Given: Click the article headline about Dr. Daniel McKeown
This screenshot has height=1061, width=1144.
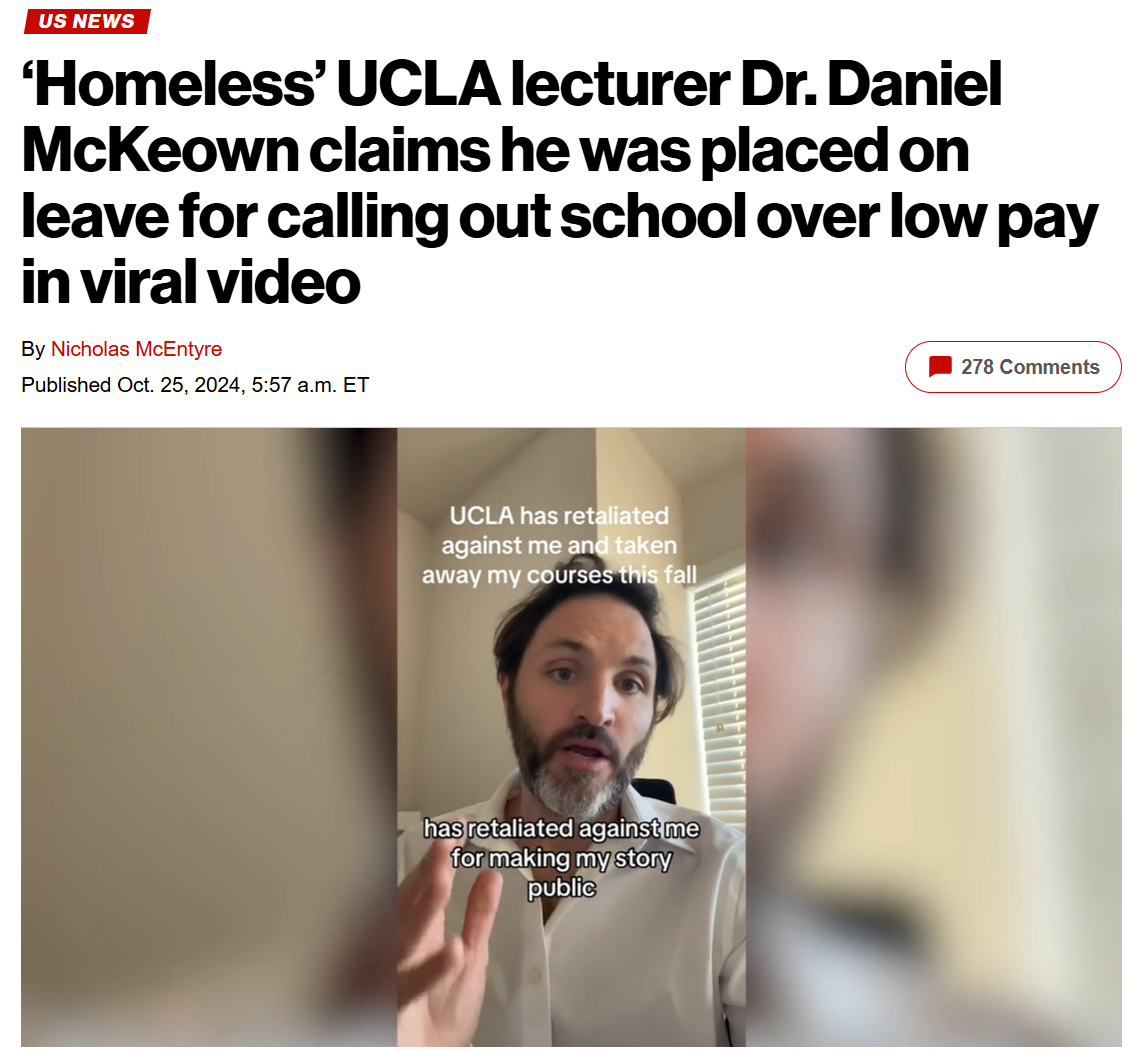Looking at the screenshot, I should pos(560,182).
